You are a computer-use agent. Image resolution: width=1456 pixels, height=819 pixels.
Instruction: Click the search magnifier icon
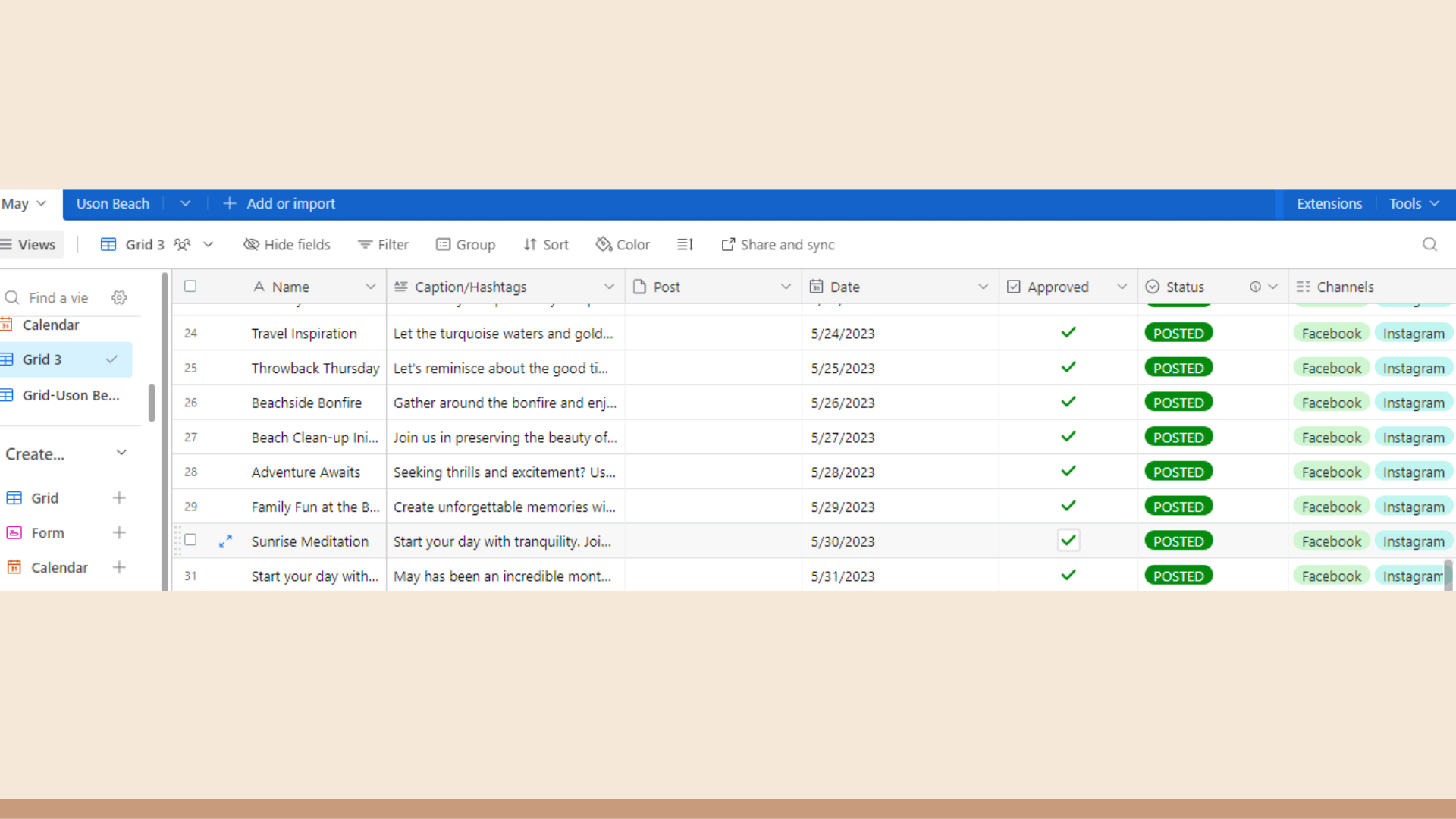tap(1429, 244)
